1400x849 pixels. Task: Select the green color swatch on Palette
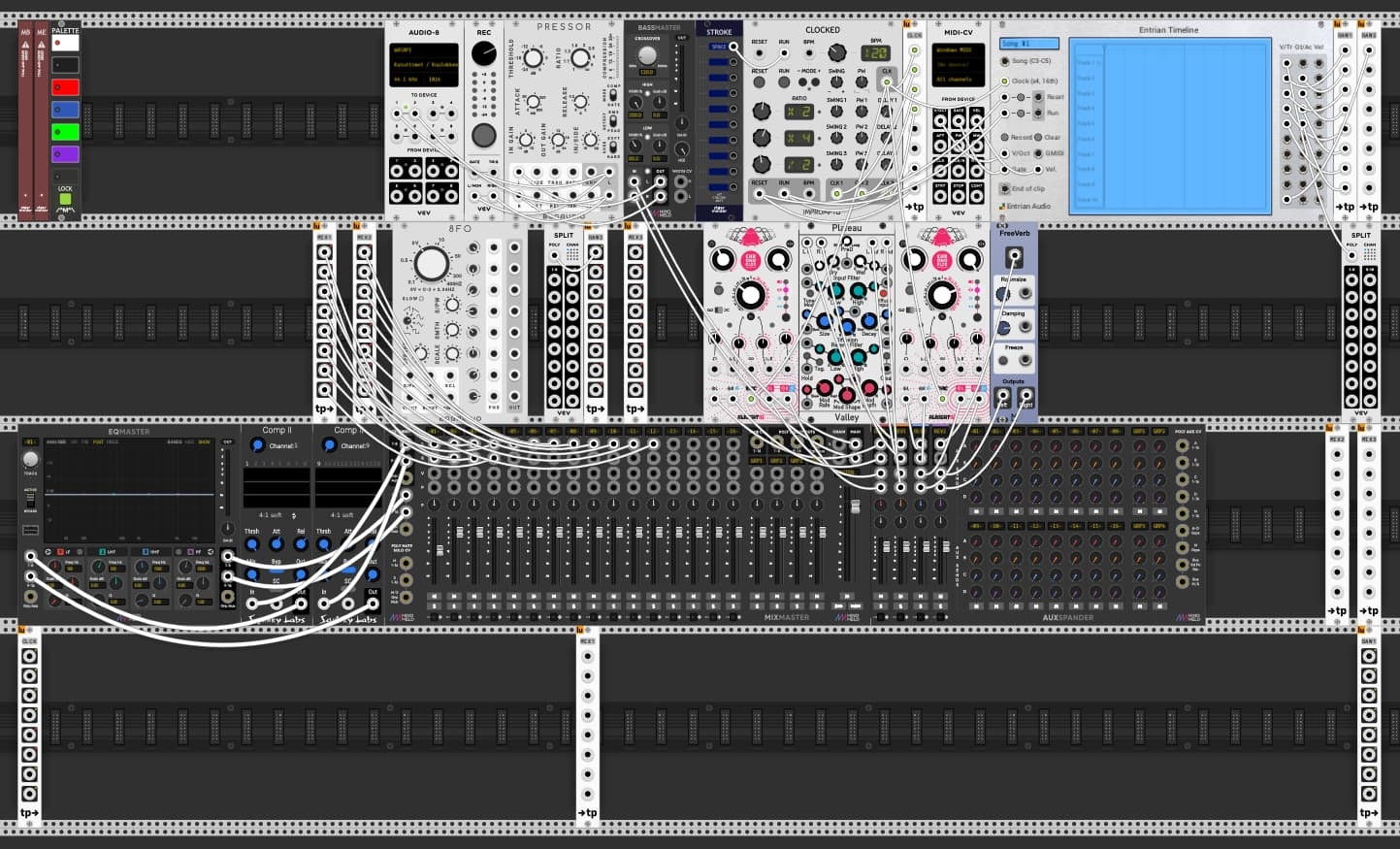65,131
